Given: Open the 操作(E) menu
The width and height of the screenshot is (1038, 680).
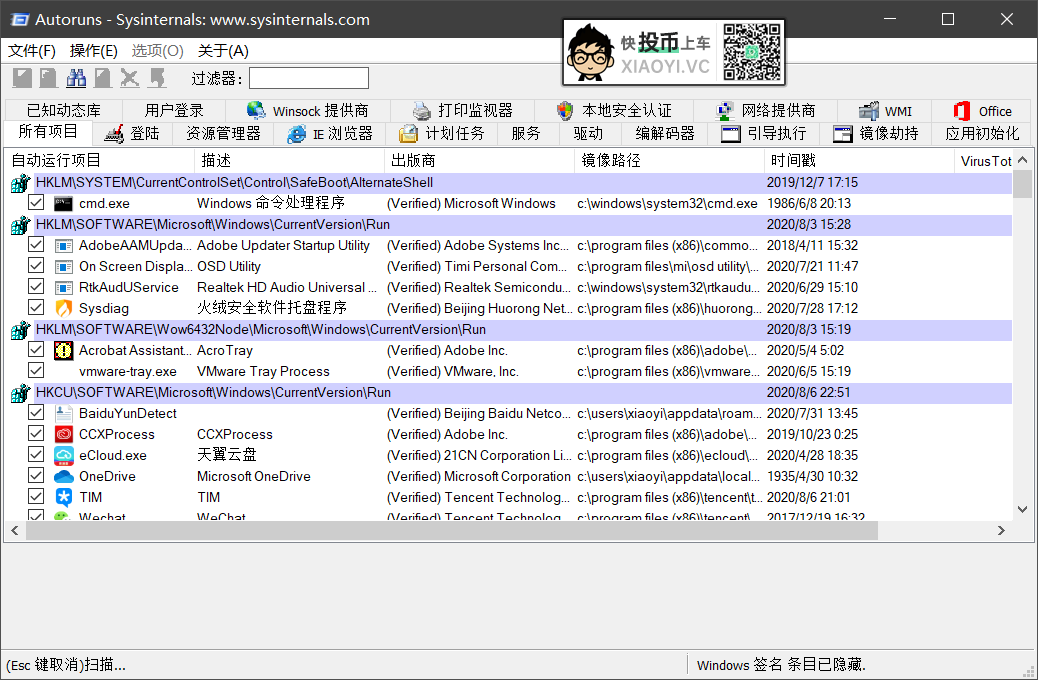Looking at the screenshot, I should 93,51.
